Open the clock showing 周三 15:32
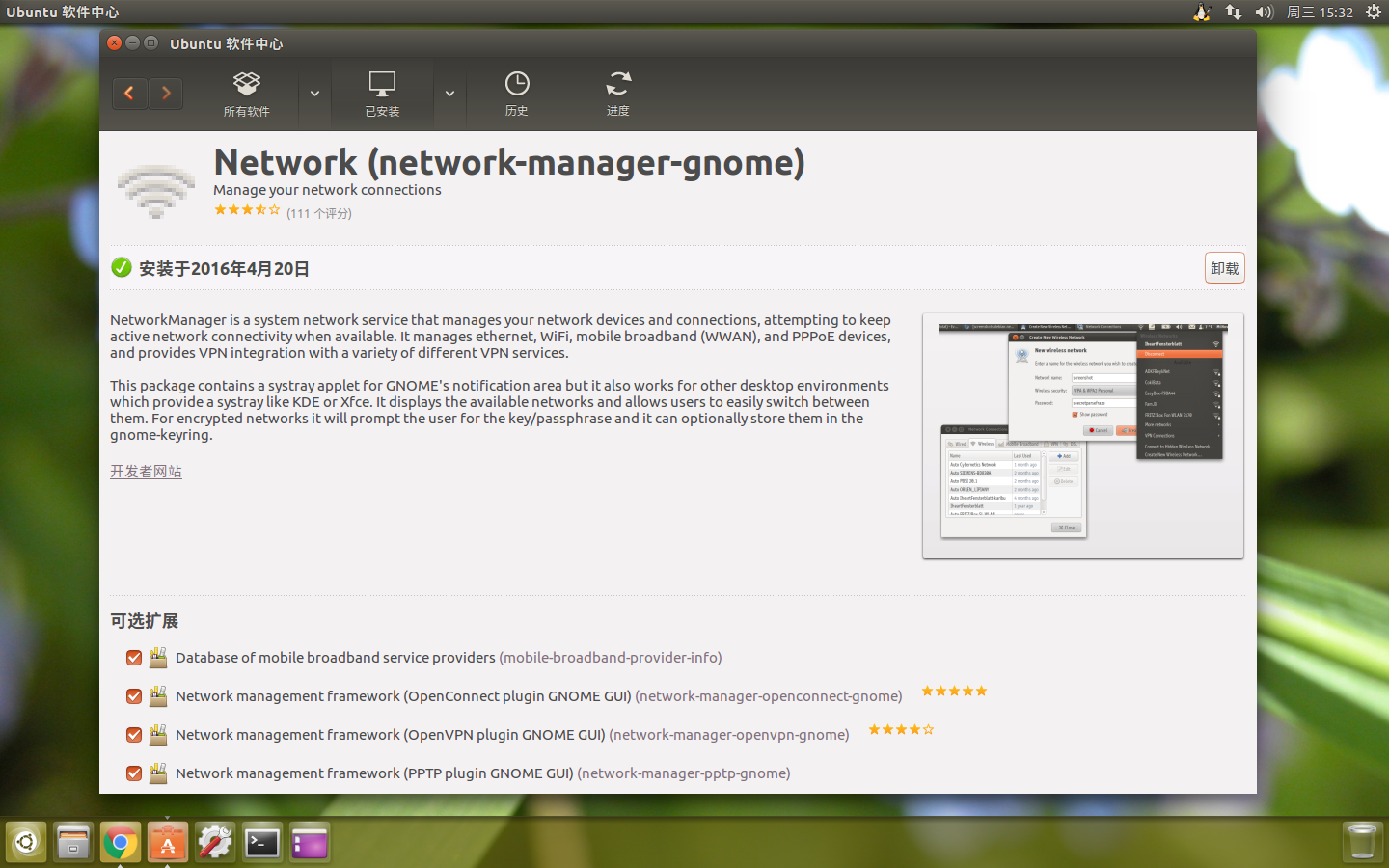This screenshot has width=1389, height=868. [x=1320, y=12]
